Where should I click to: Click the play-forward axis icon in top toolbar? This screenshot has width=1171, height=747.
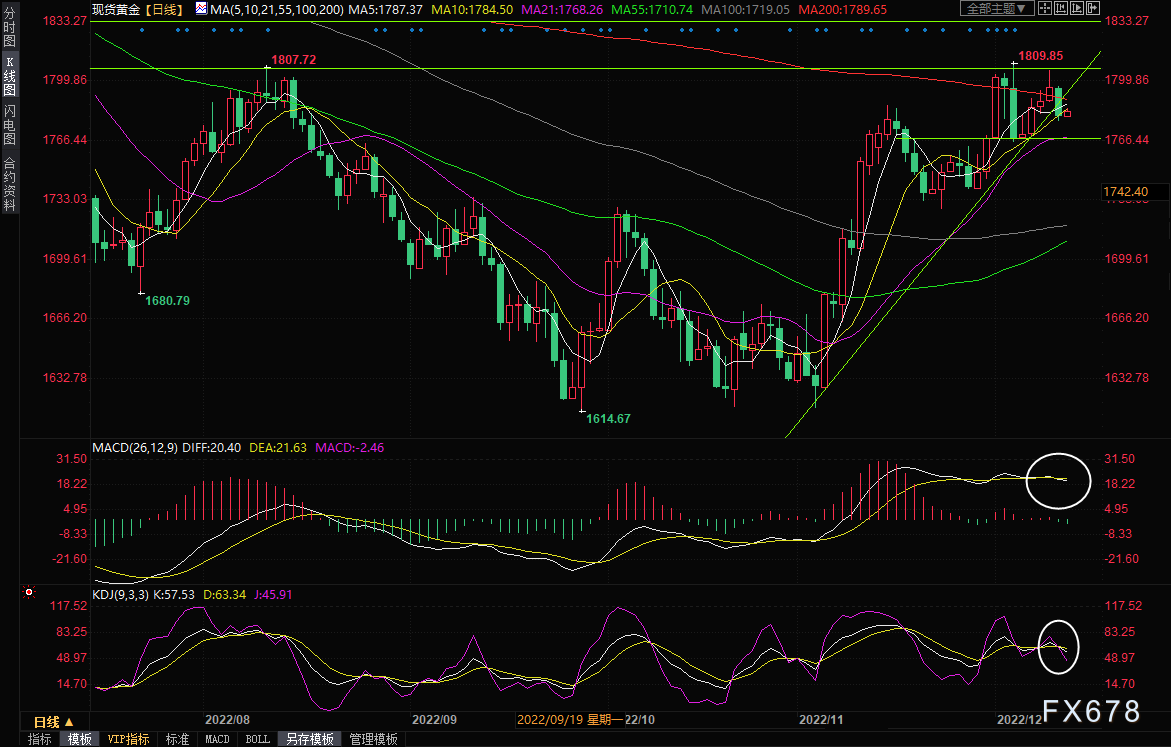[x=1077, y=8]
